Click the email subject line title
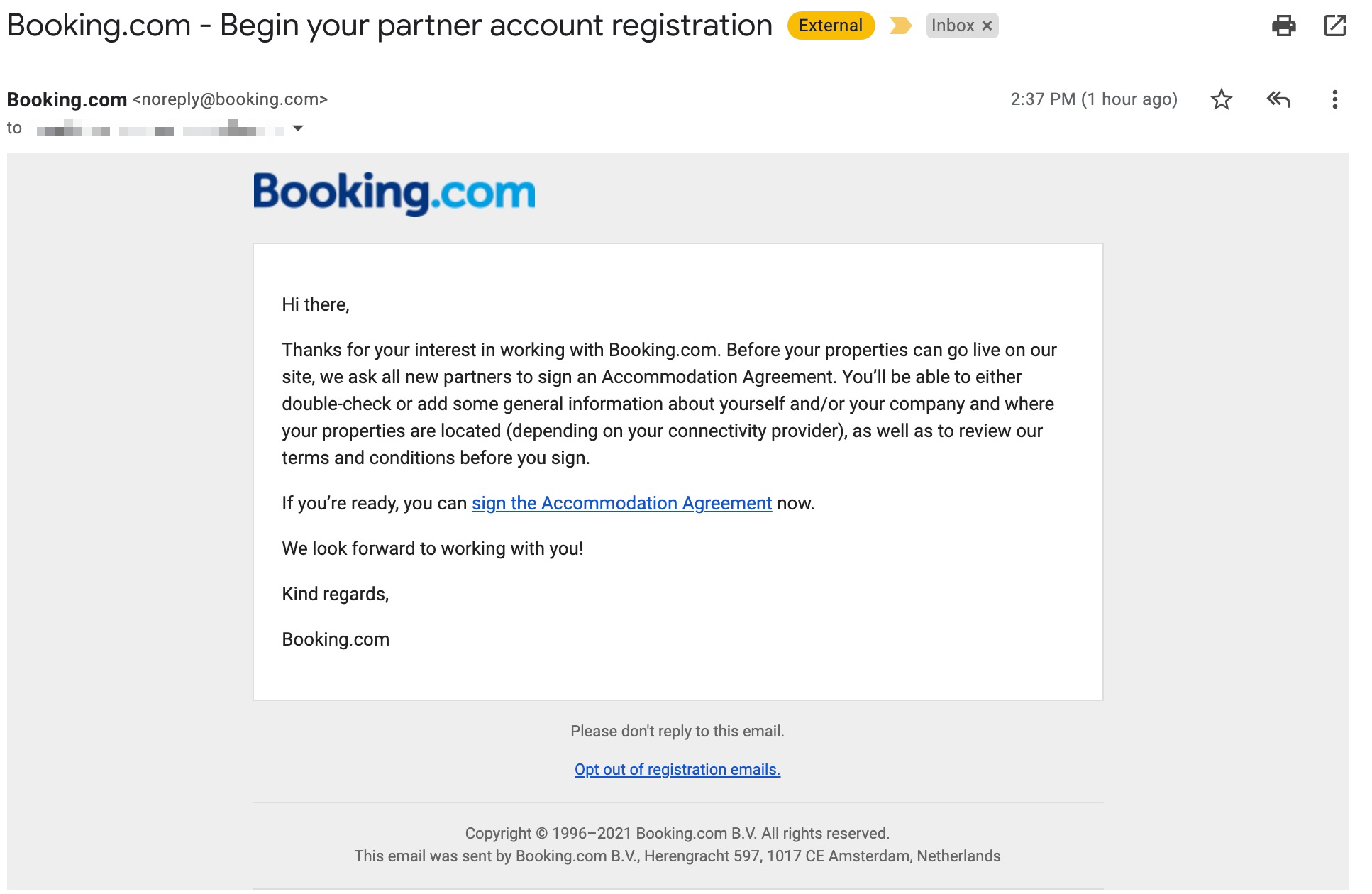Image resolution: width=1372 pixels, height=894 pixels. click(x=389, y=26)
